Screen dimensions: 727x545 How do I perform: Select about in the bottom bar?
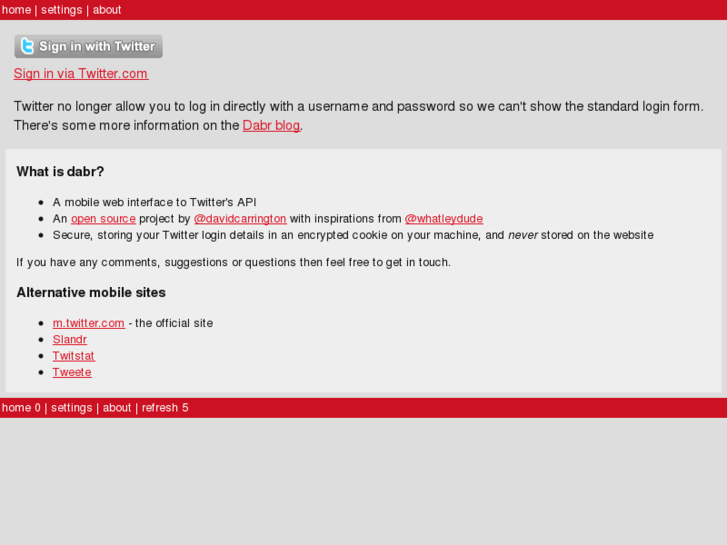click(117, 408)
